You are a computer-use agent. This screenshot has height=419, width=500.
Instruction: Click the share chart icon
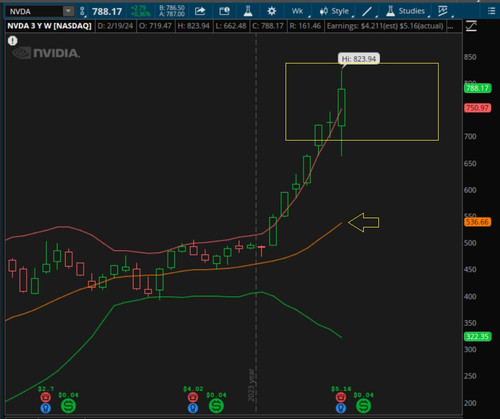coord(200,11)
